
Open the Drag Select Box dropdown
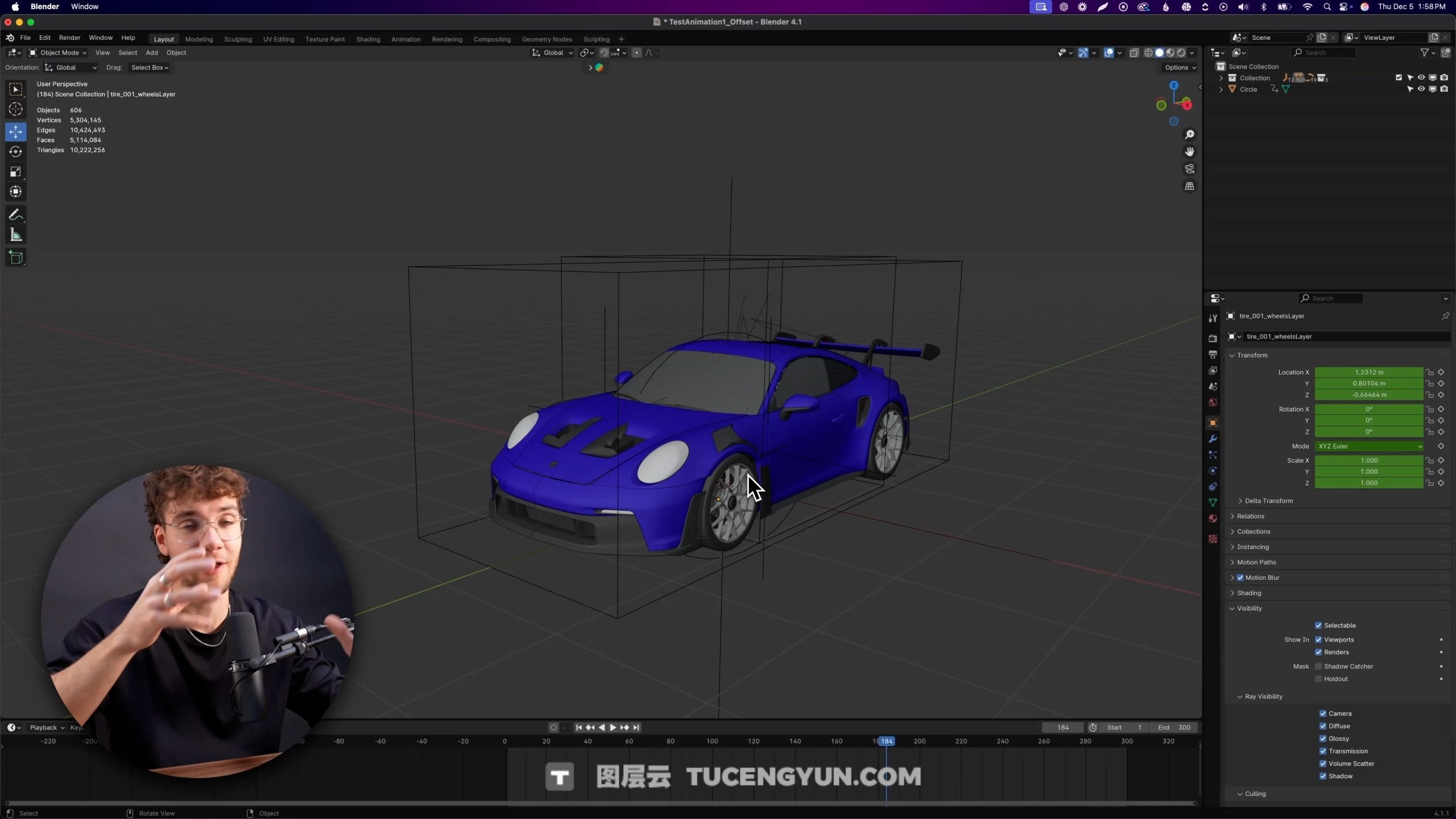(x=149, y=67)
